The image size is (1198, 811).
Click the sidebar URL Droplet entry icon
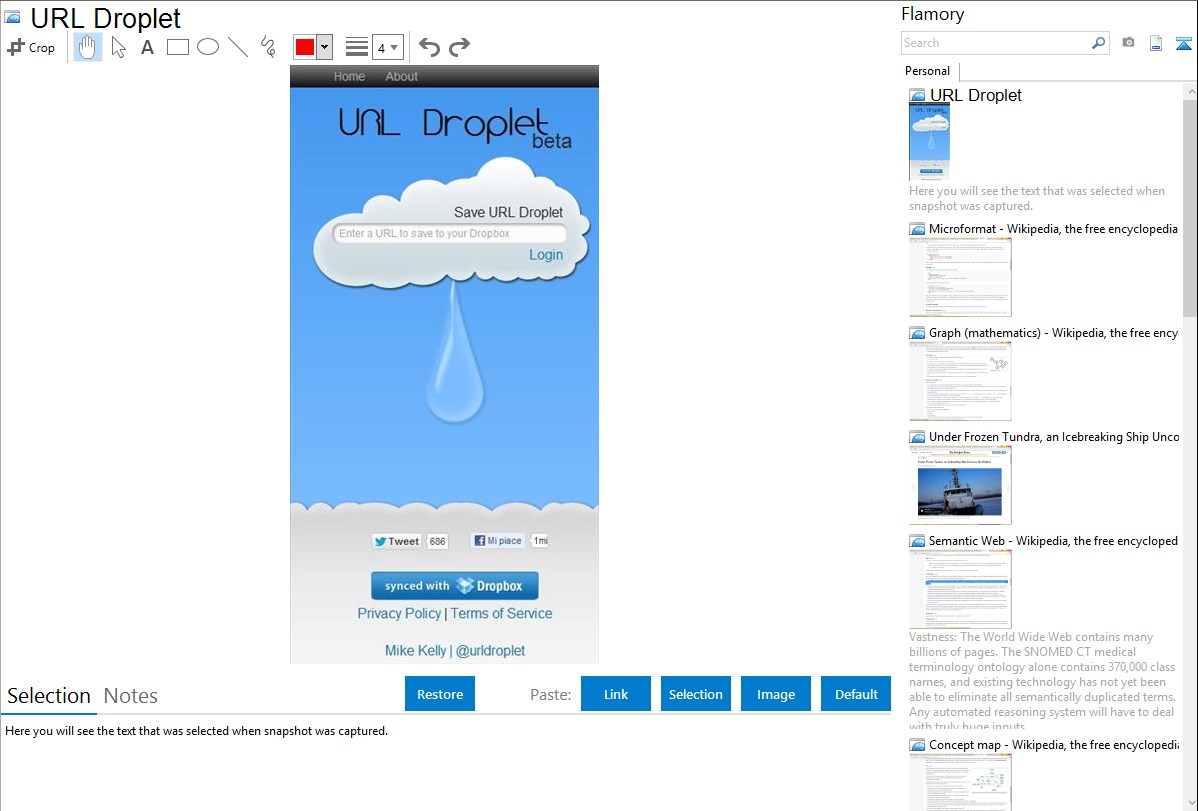pyautogui.click(x=917, y=95)
